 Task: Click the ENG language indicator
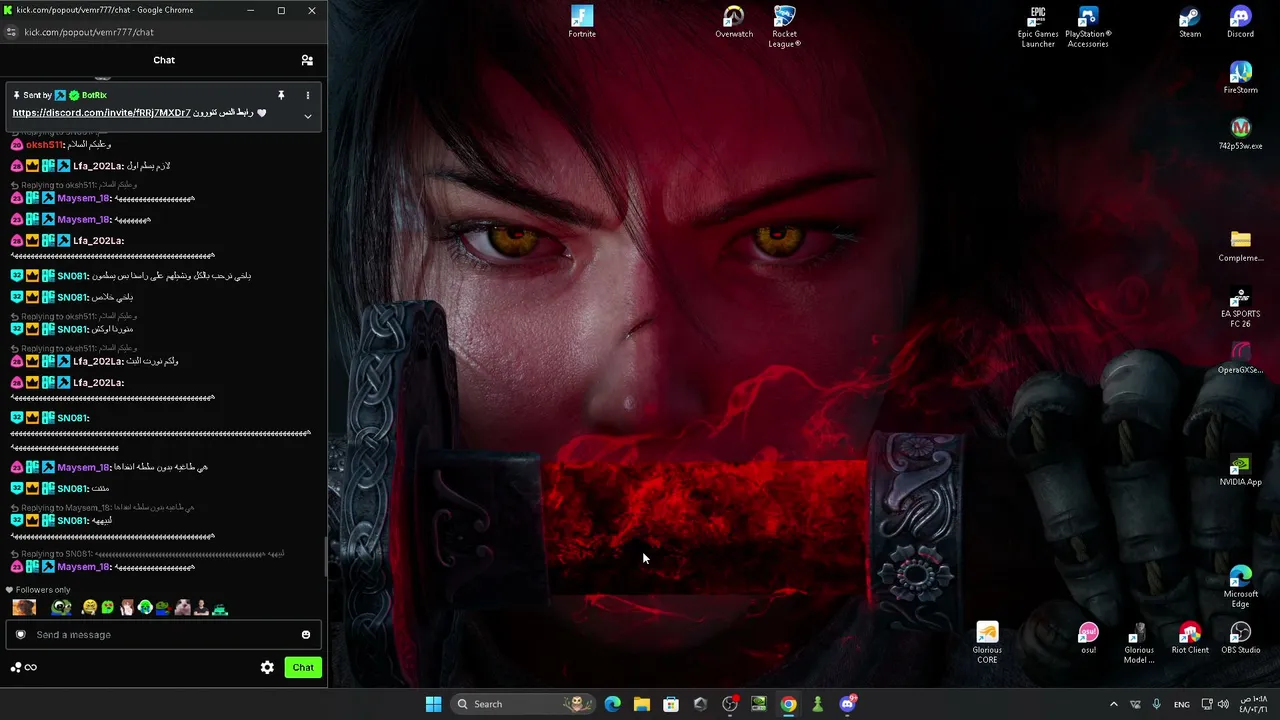tap(1181, 704)
